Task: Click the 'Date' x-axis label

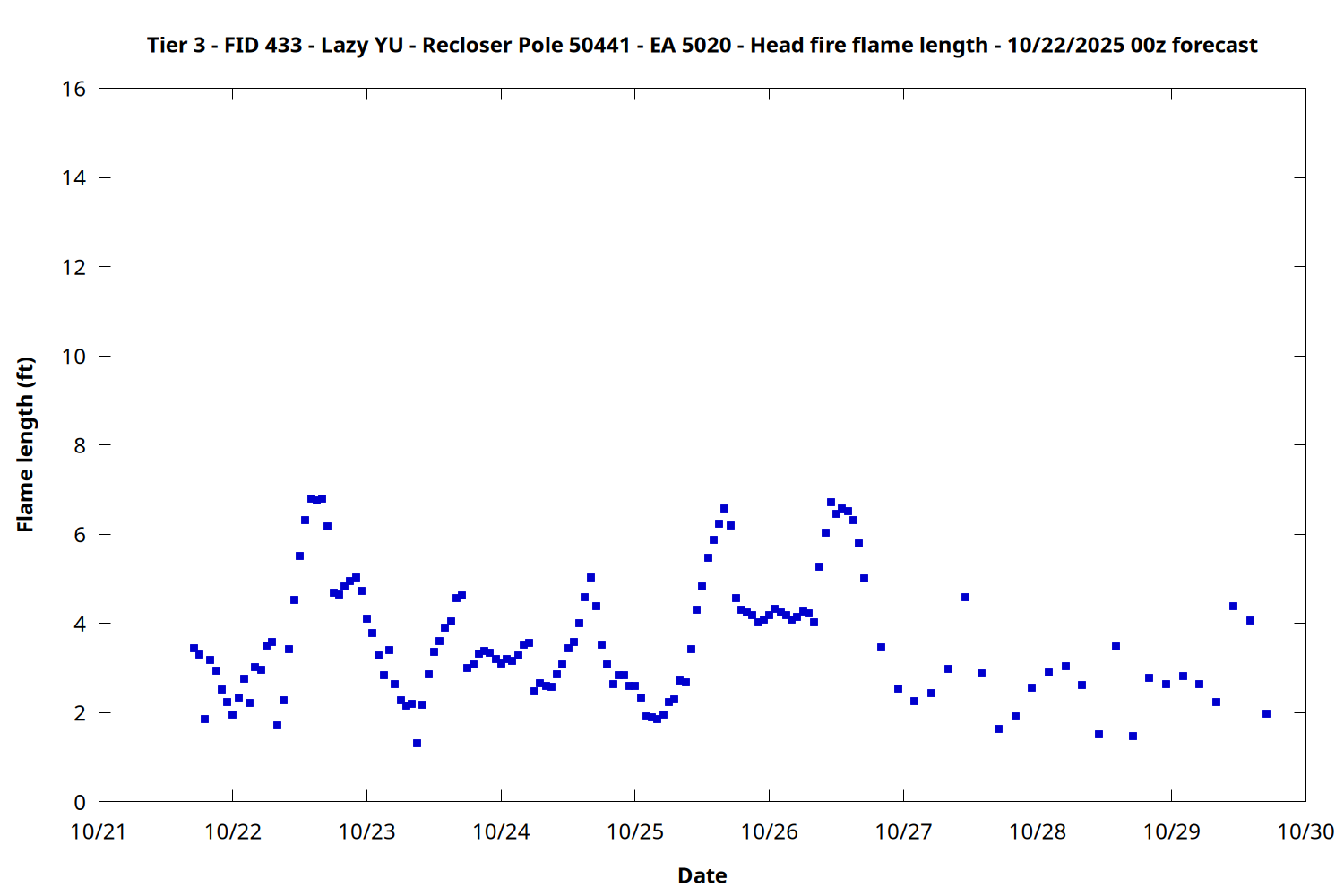Action: pyautogui.click(x=702, y=875)
